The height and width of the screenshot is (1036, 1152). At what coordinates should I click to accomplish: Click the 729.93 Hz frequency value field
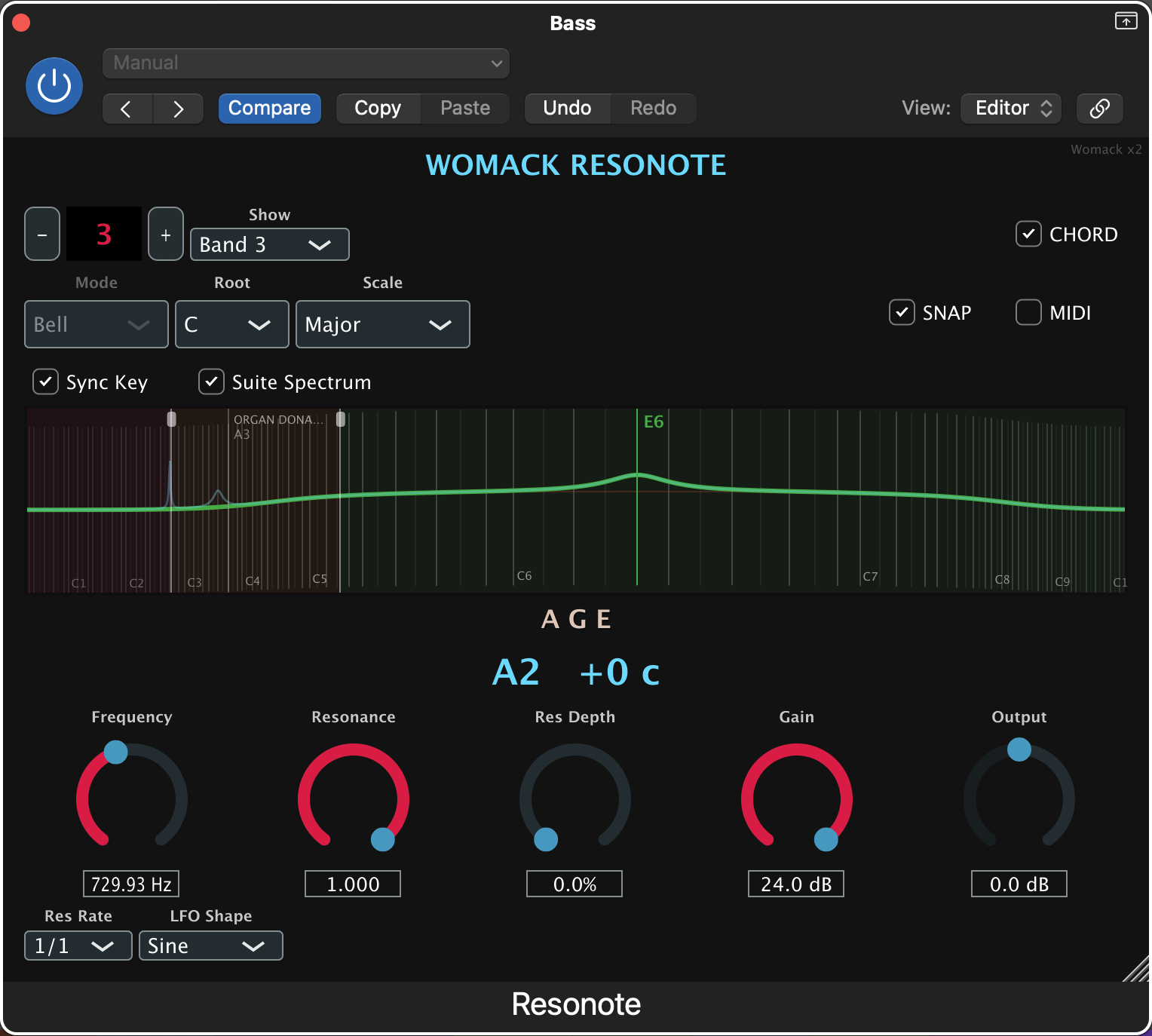point(131,884)
